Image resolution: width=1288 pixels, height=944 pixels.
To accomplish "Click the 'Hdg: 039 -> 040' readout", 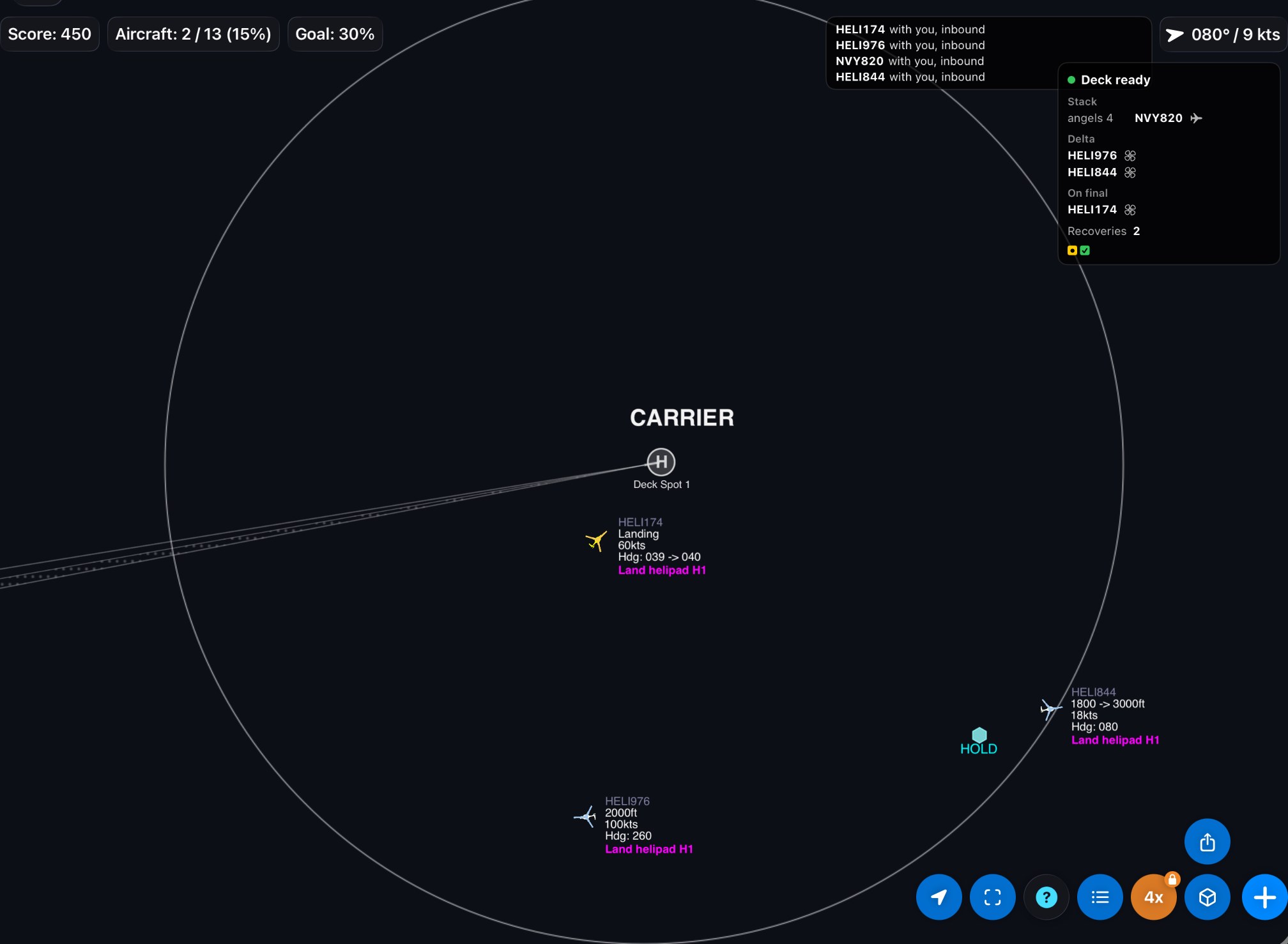I will point(659,557).
